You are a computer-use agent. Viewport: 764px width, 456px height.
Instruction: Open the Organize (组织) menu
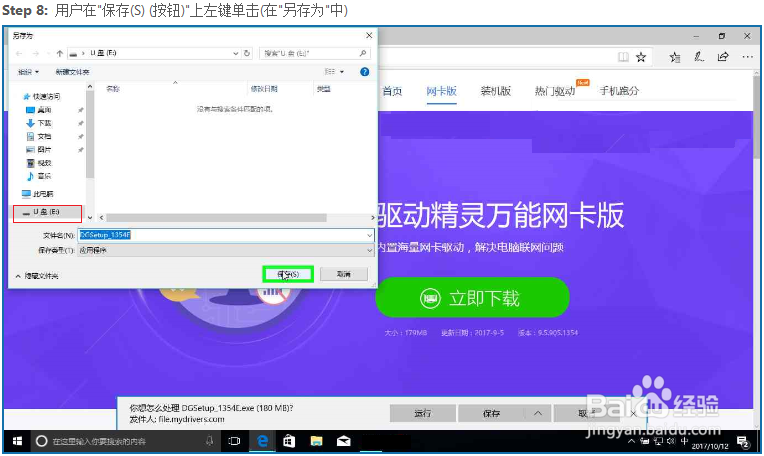click(x=28, y=72)
